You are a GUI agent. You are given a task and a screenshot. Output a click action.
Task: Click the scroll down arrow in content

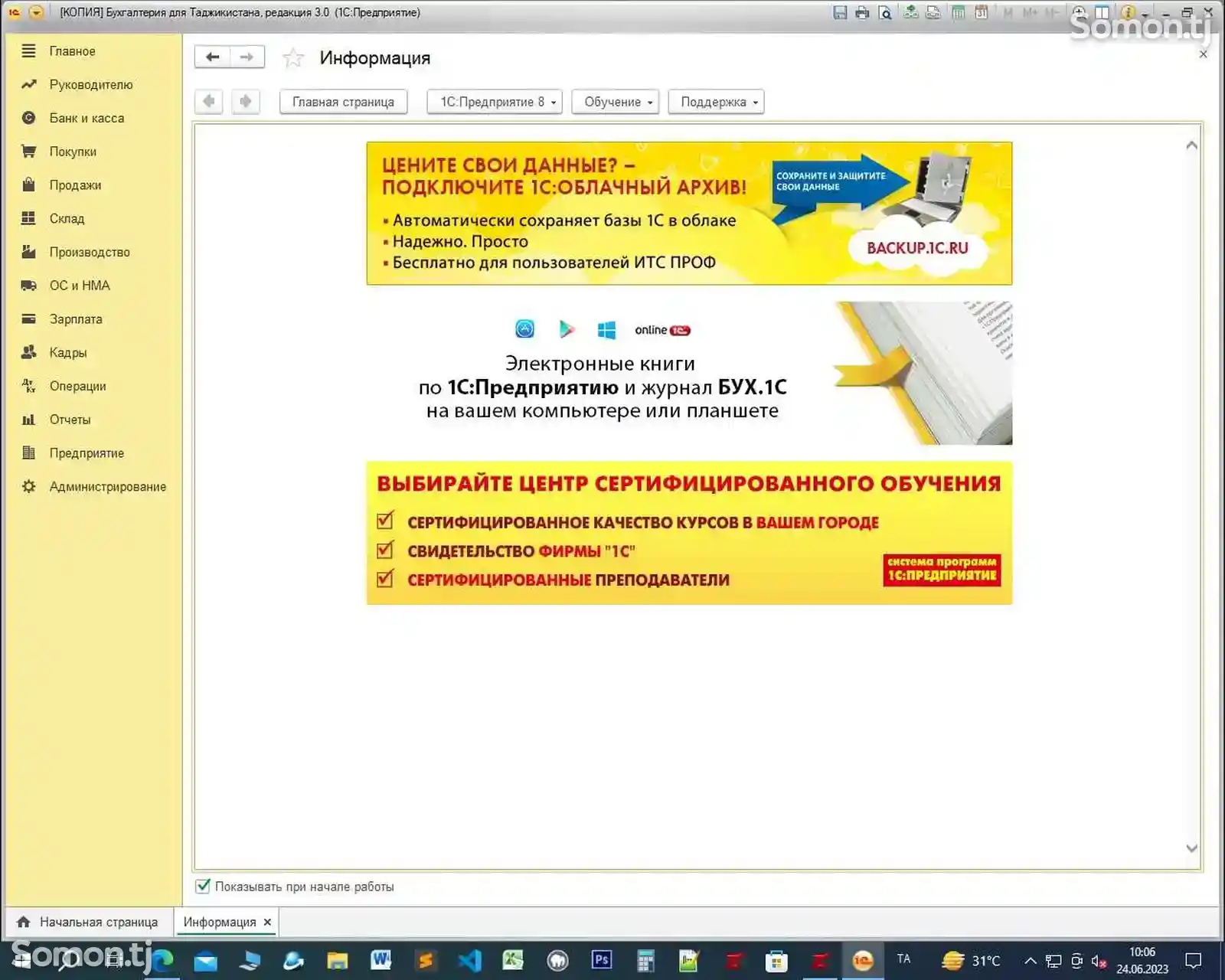(x=1191, y=848)
